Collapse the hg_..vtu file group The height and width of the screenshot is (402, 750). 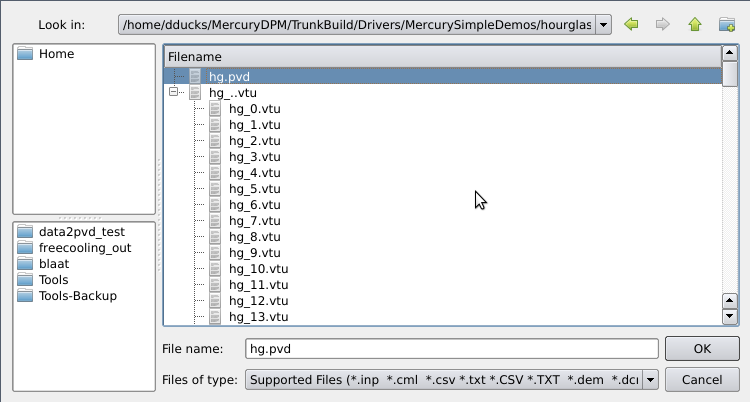(x=174, y=91)
